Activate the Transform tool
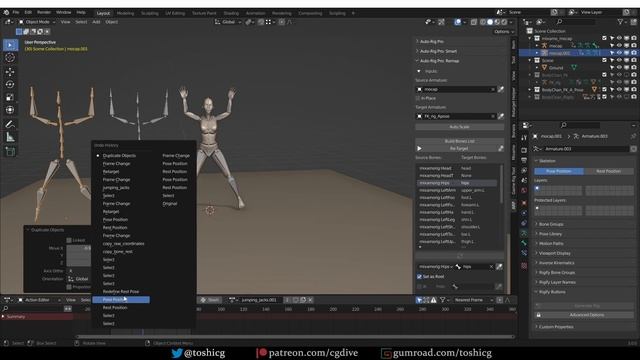 10,110
